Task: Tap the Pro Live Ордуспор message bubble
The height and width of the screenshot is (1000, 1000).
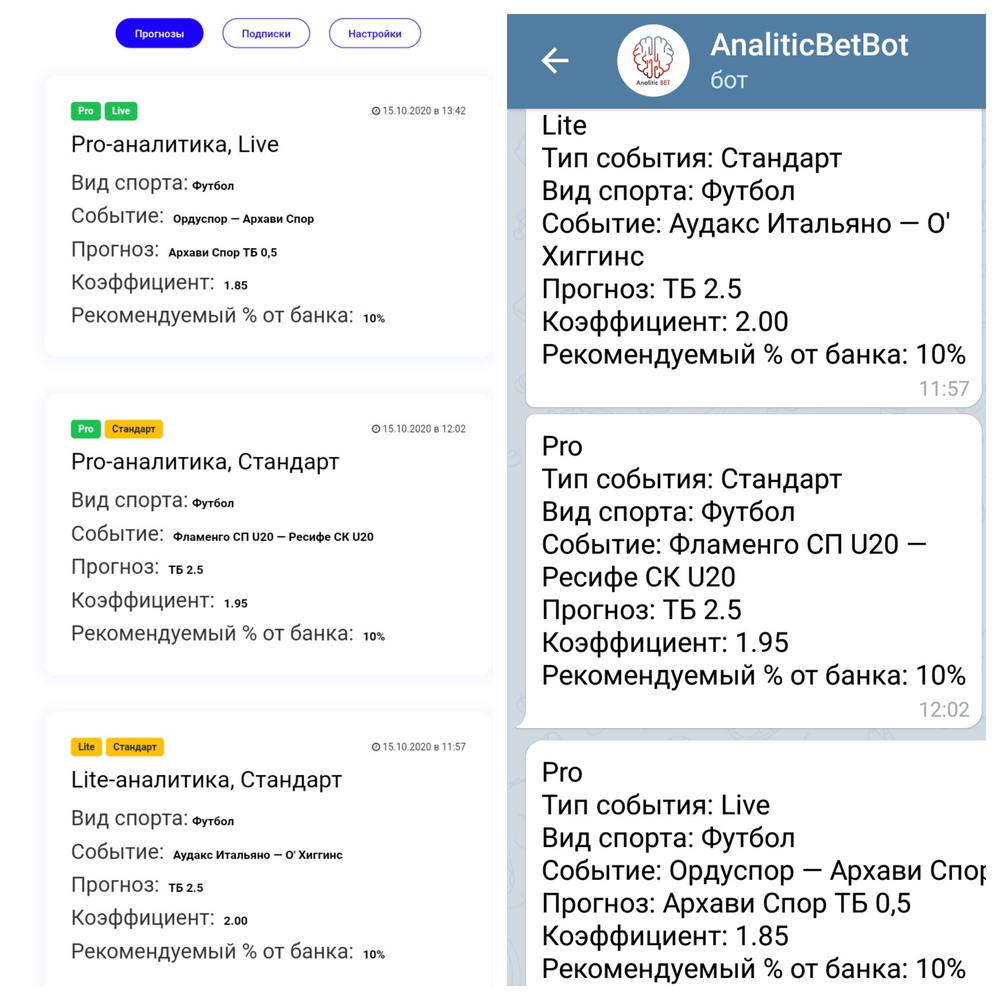Action: point(752,868)
